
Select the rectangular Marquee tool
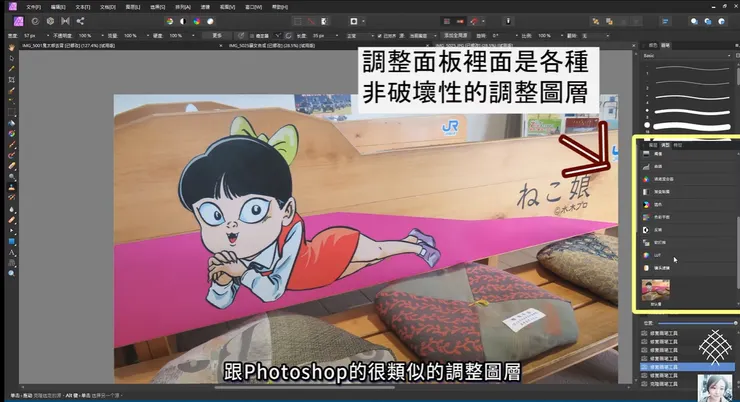click(x=11, y=112)
